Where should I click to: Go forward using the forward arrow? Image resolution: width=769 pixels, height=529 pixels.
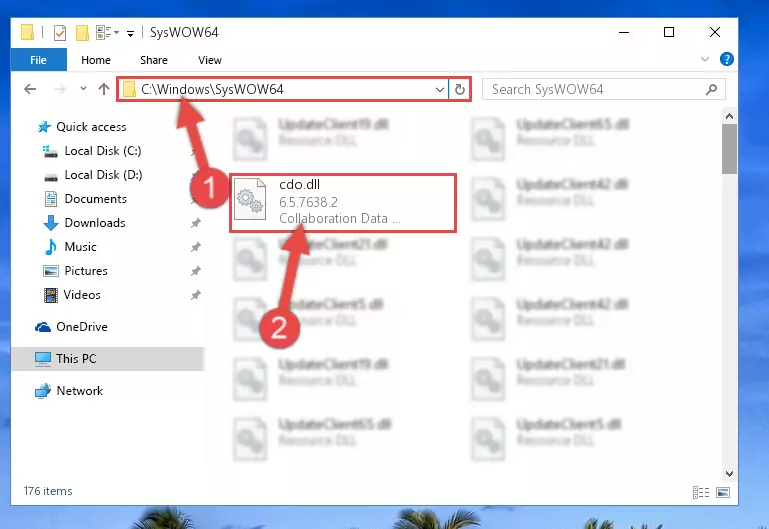60,89
